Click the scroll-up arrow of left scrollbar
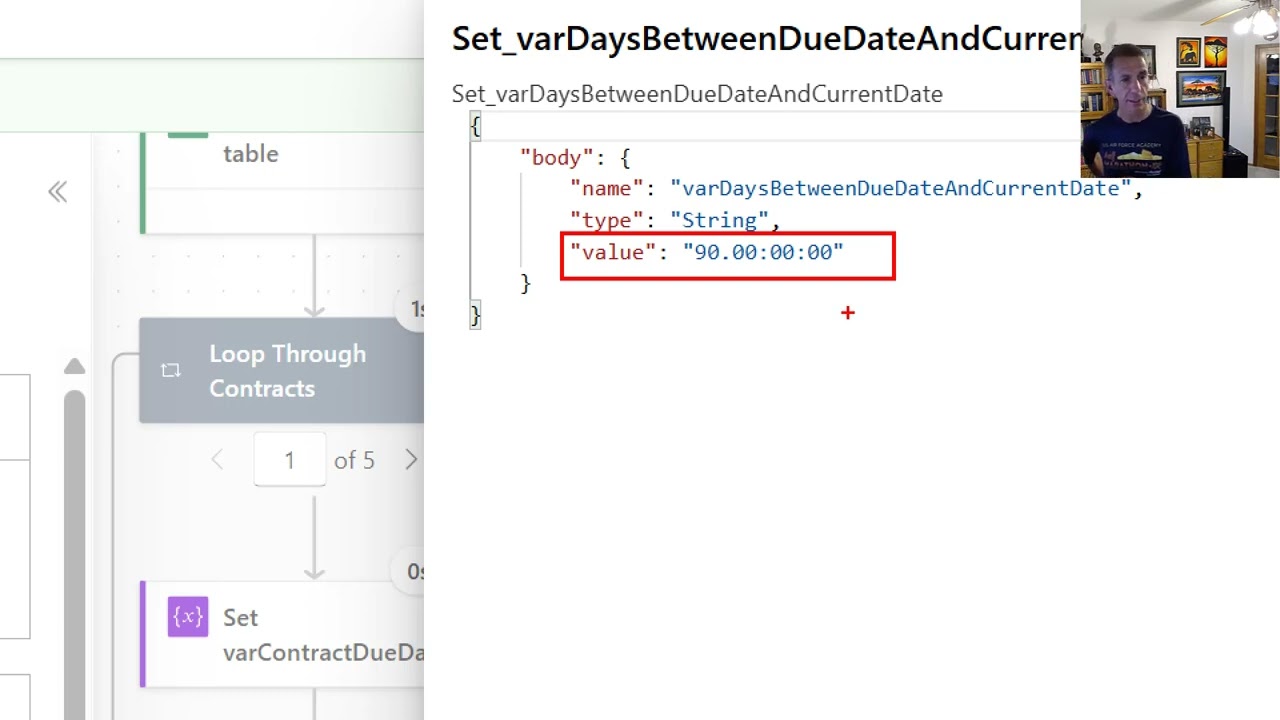Viewport: 1280px width, 720px height. click(74, 367)
